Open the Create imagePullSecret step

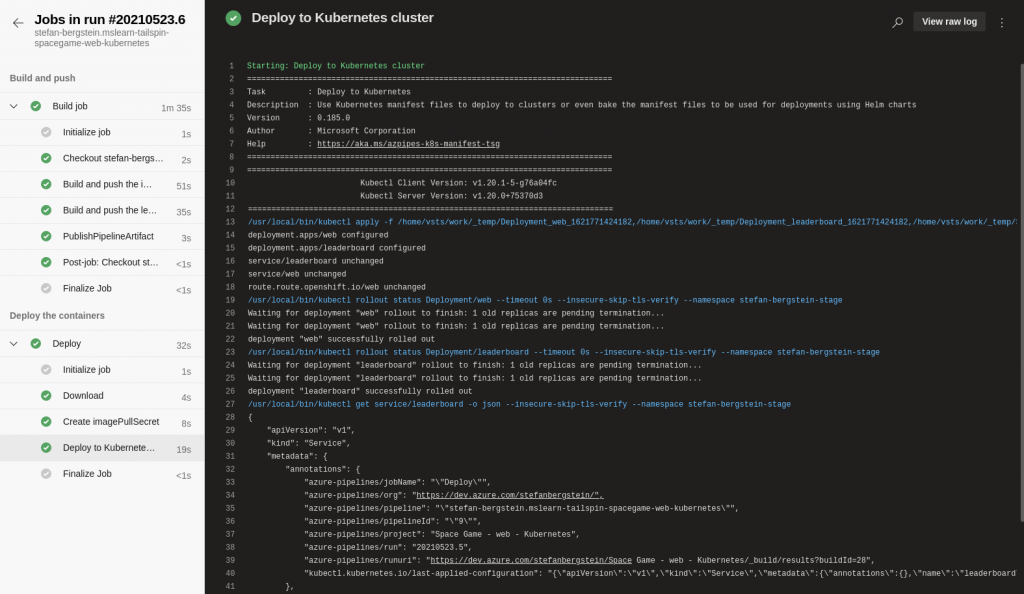pyautogui.click(x=102, y=422)
